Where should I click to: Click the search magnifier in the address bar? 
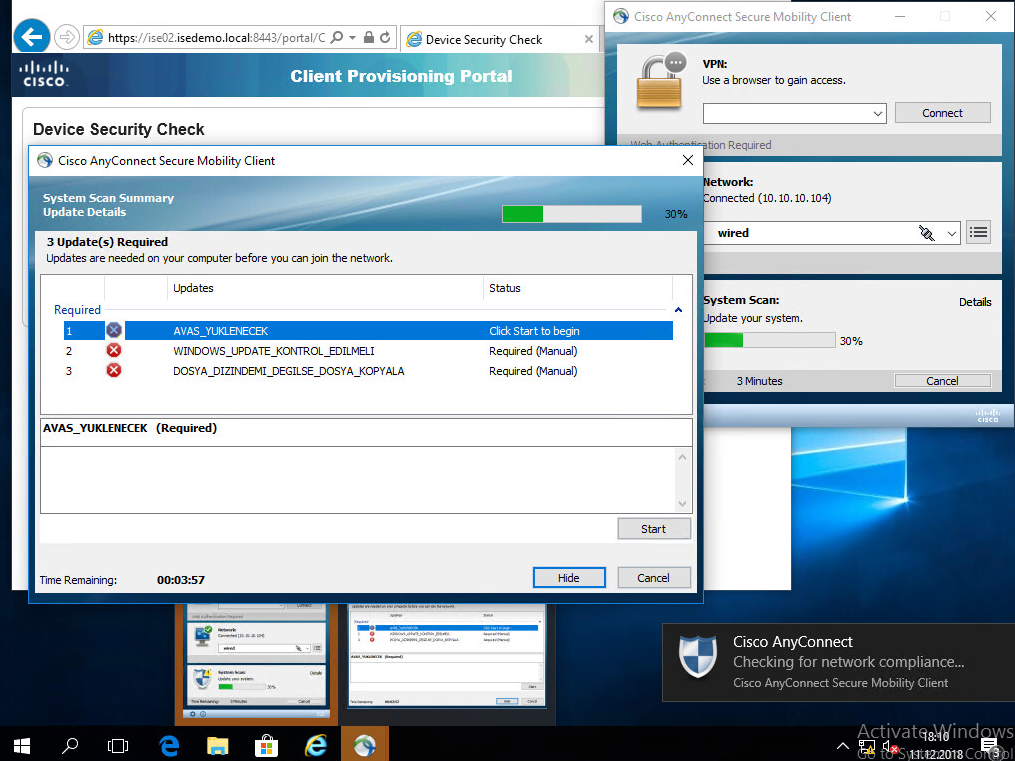click(337, 38)
